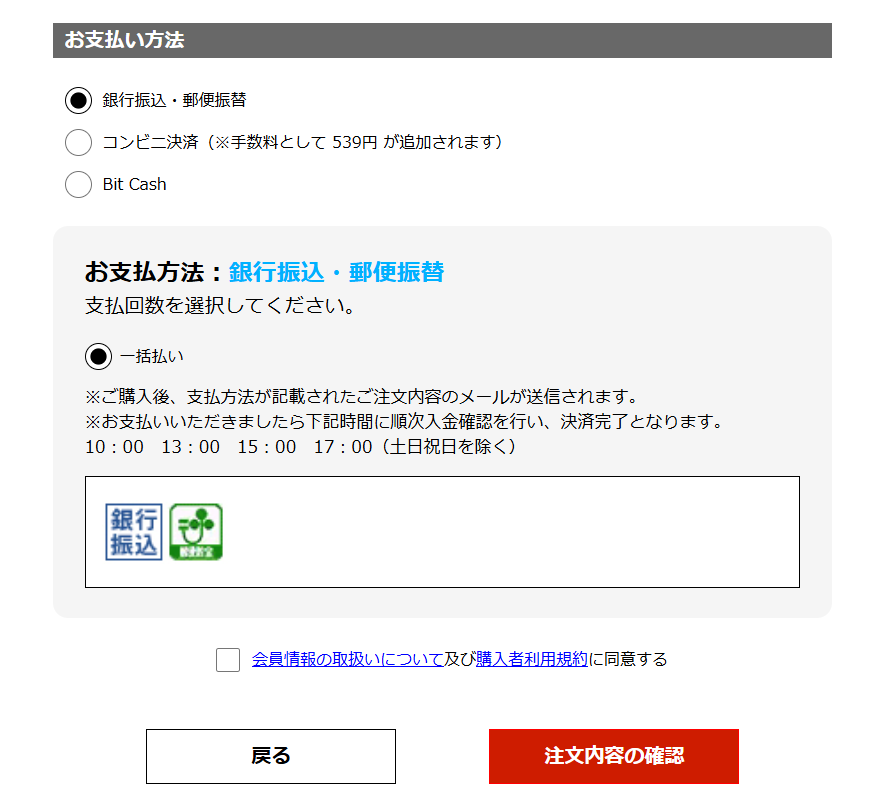891x810 pixels.
Task: Pick the 一括払い lump-sum radio button
Action: point(98,356)
